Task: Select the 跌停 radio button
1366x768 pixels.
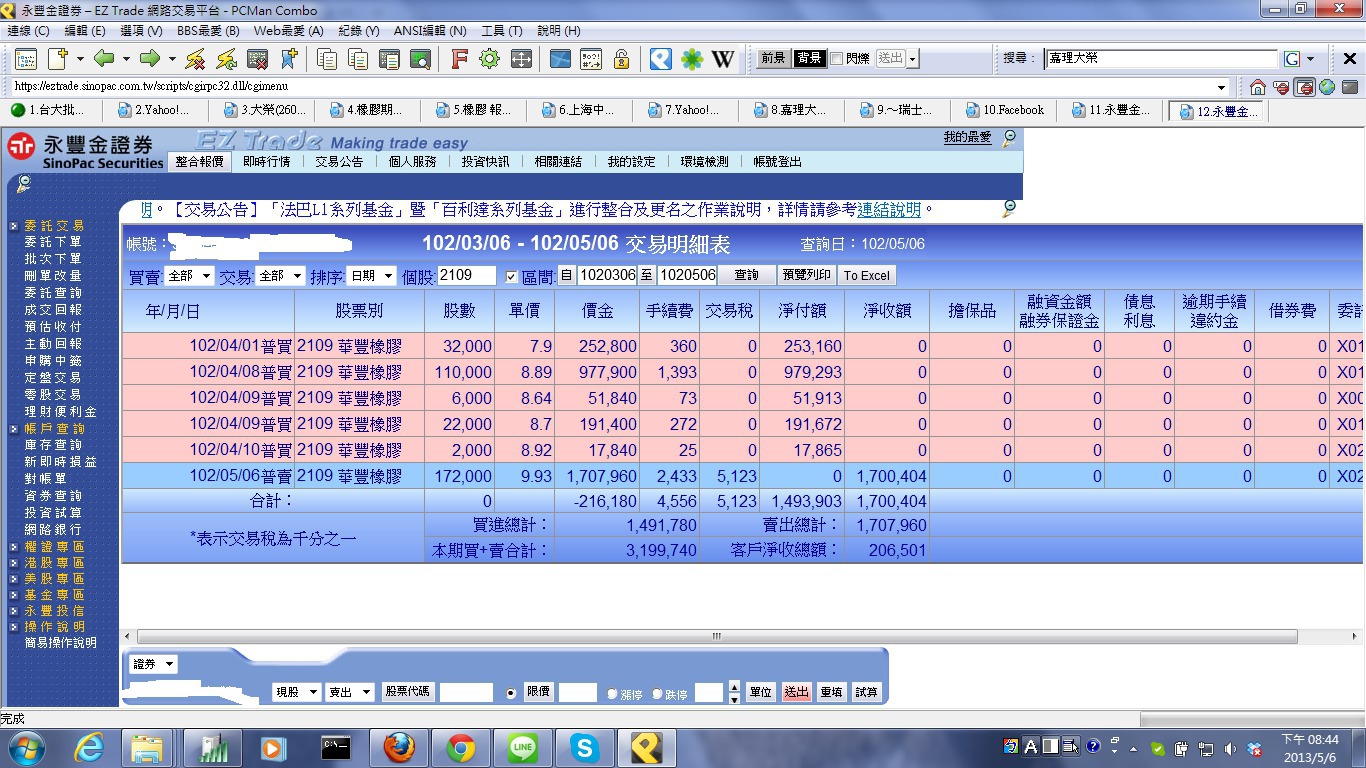Action: coord(657,693)
